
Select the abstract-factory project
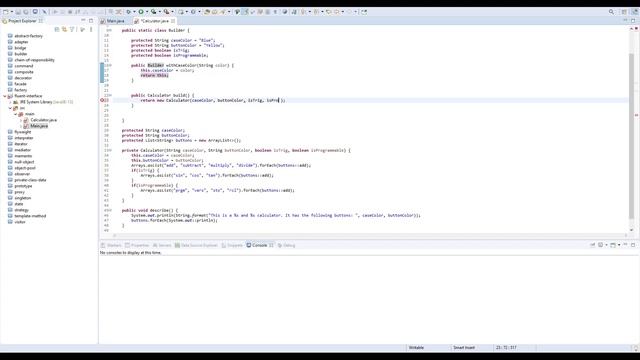pyautogui.click(x=29, y=36)
